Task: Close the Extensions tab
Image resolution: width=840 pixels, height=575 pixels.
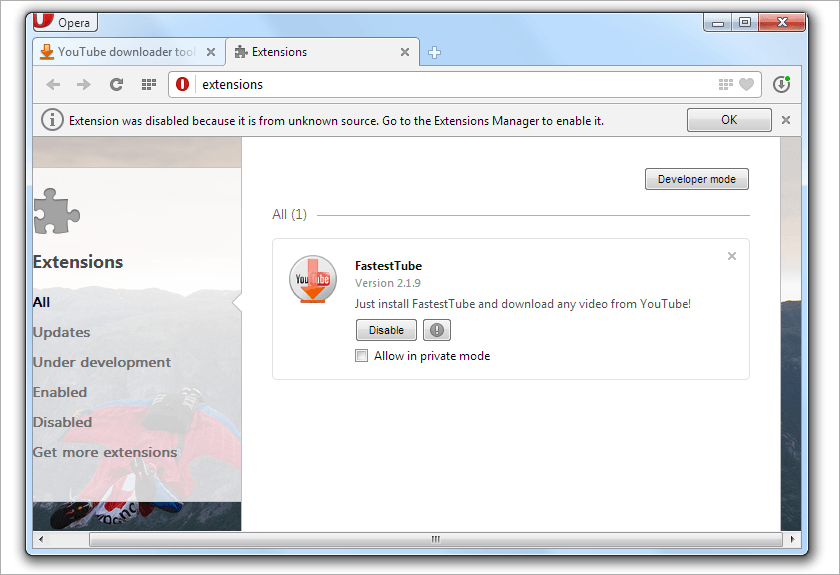Action: (x=405, y=52)
